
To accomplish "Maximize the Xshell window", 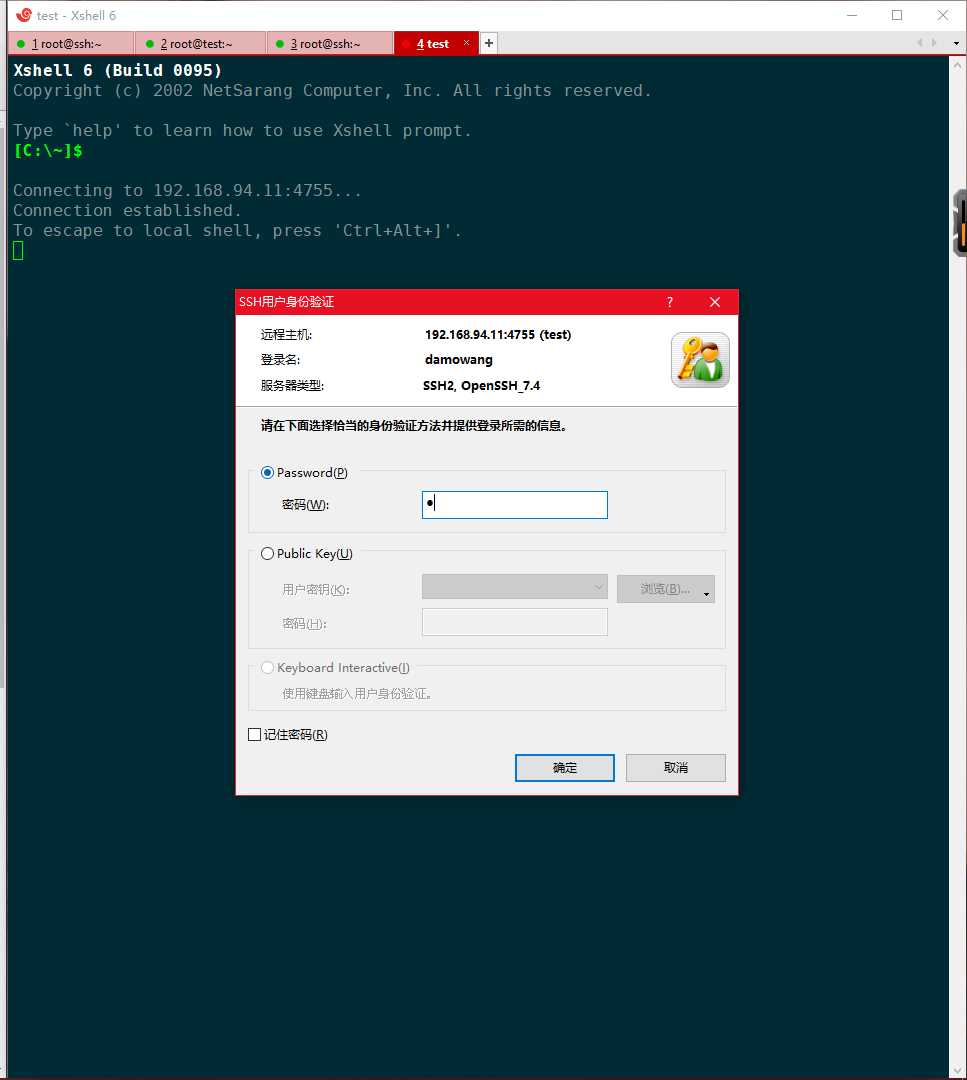I will 897,15.
